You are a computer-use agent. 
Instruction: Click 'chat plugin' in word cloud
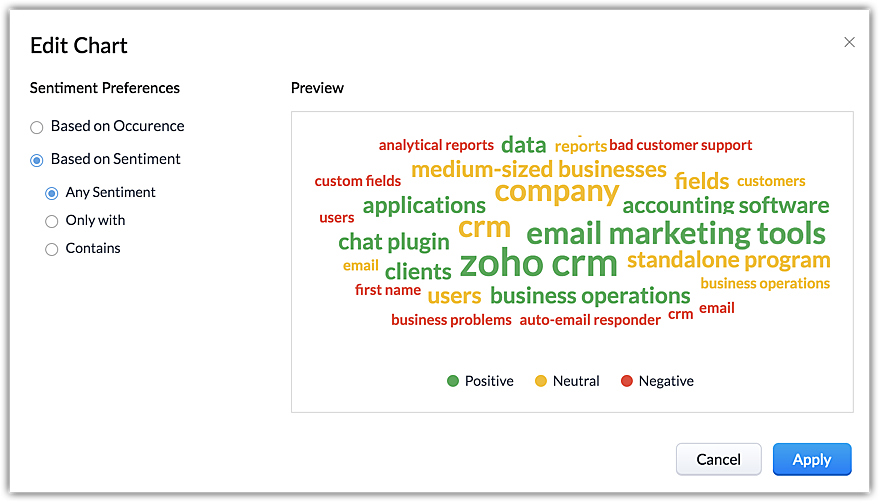(393, 242)
